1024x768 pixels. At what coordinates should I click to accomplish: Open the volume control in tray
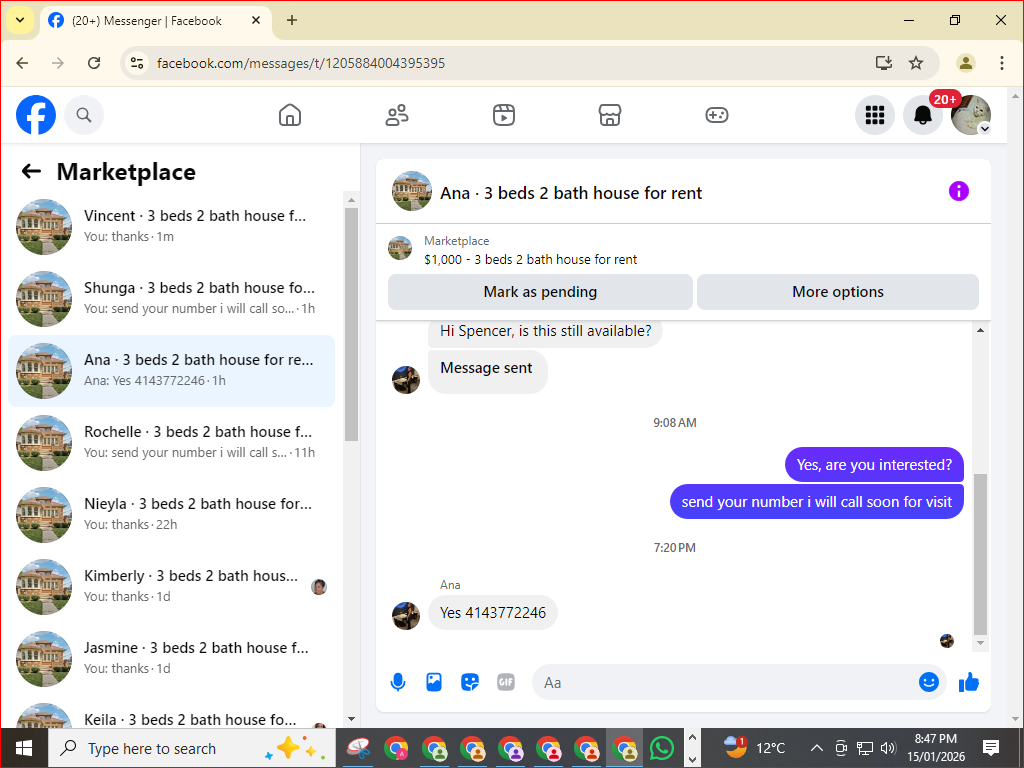(888, 748)
